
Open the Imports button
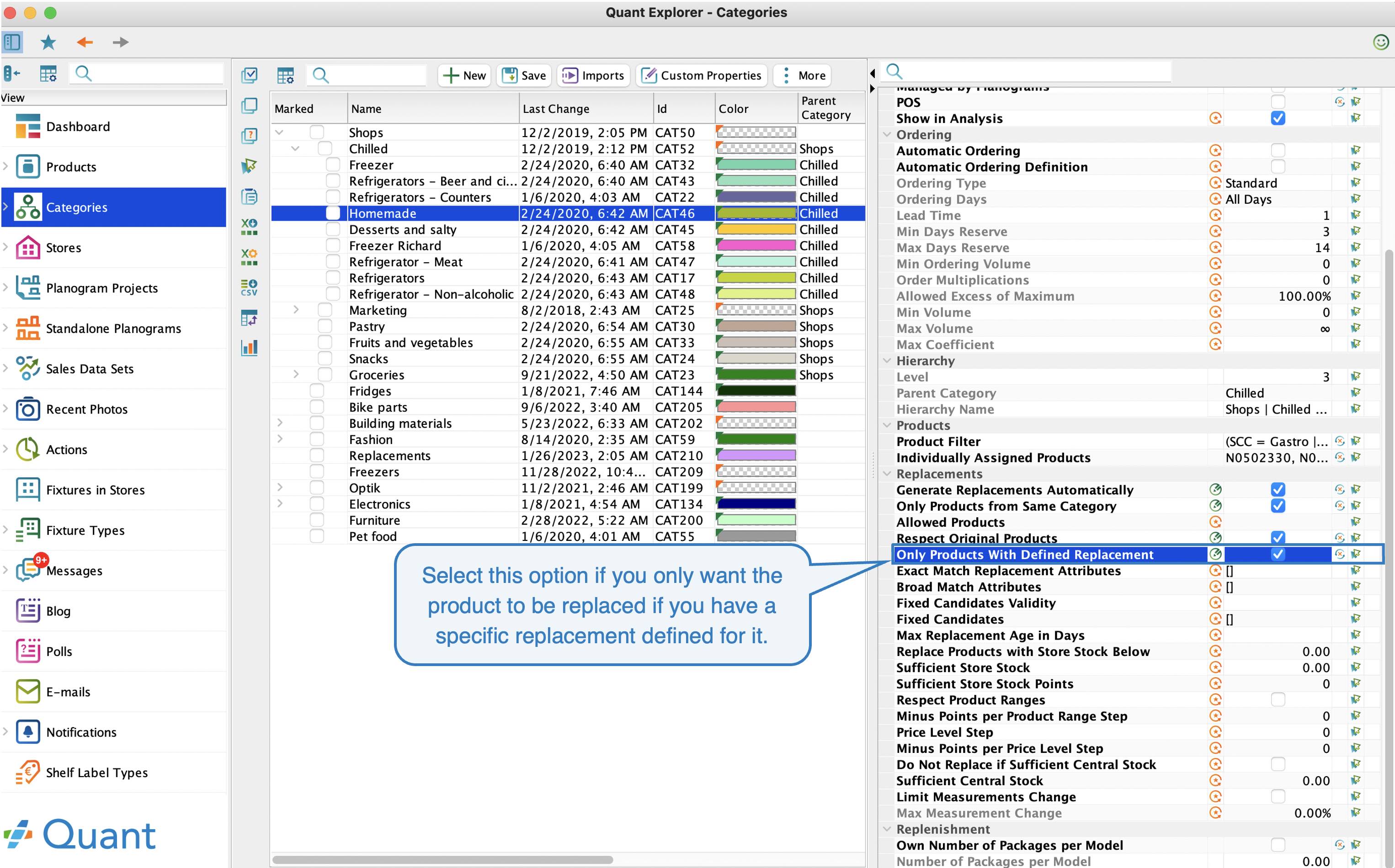coord(593,75)
